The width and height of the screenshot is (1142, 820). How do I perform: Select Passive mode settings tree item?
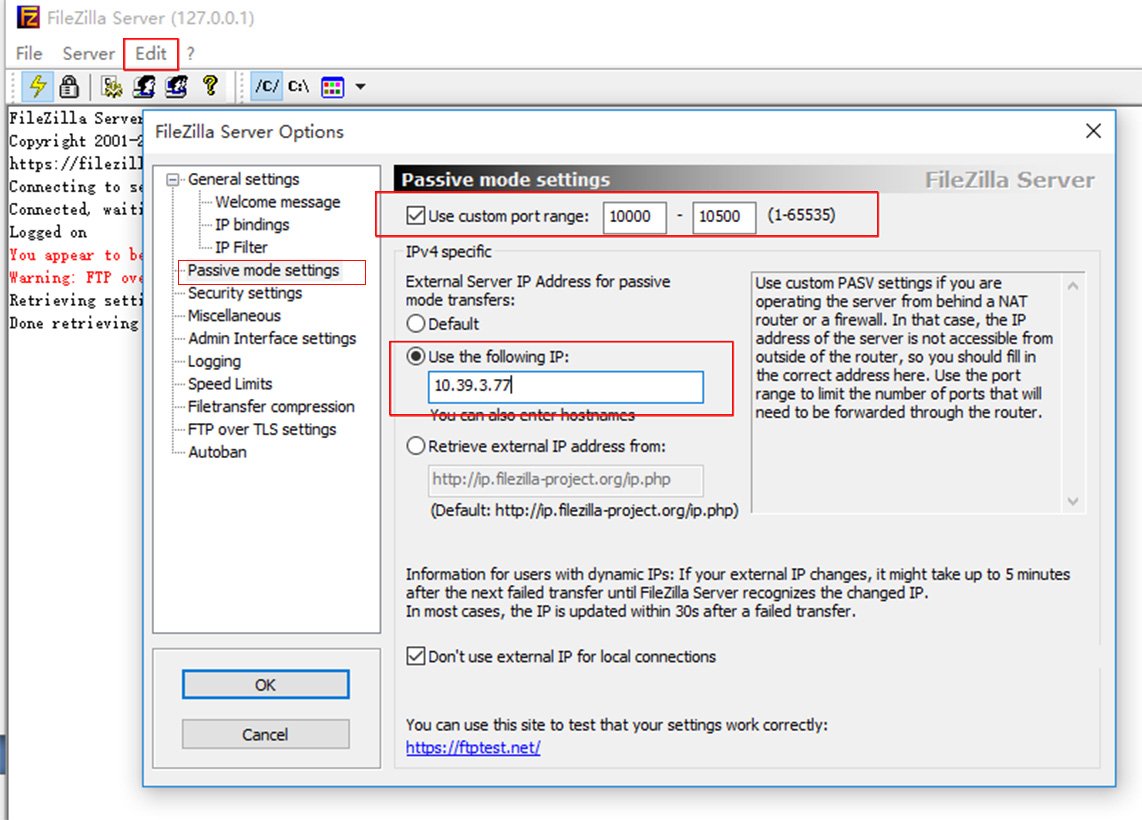(x=264, y=270)
